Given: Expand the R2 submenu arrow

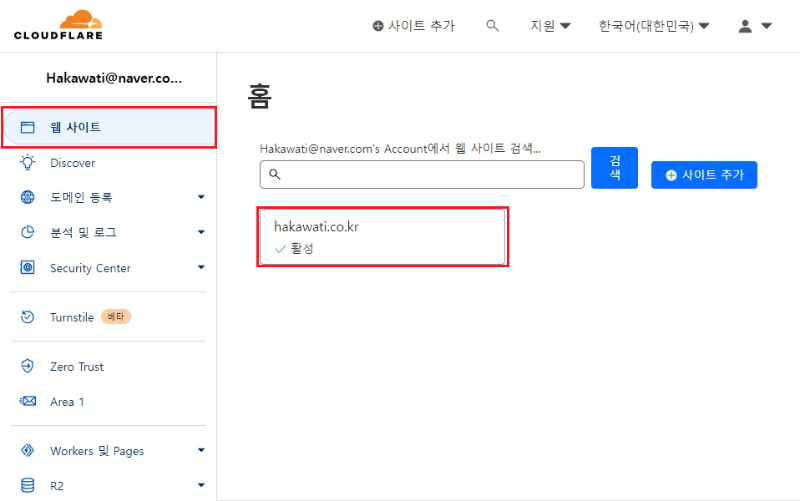Looking at the screenshot, I should (201, 485).
